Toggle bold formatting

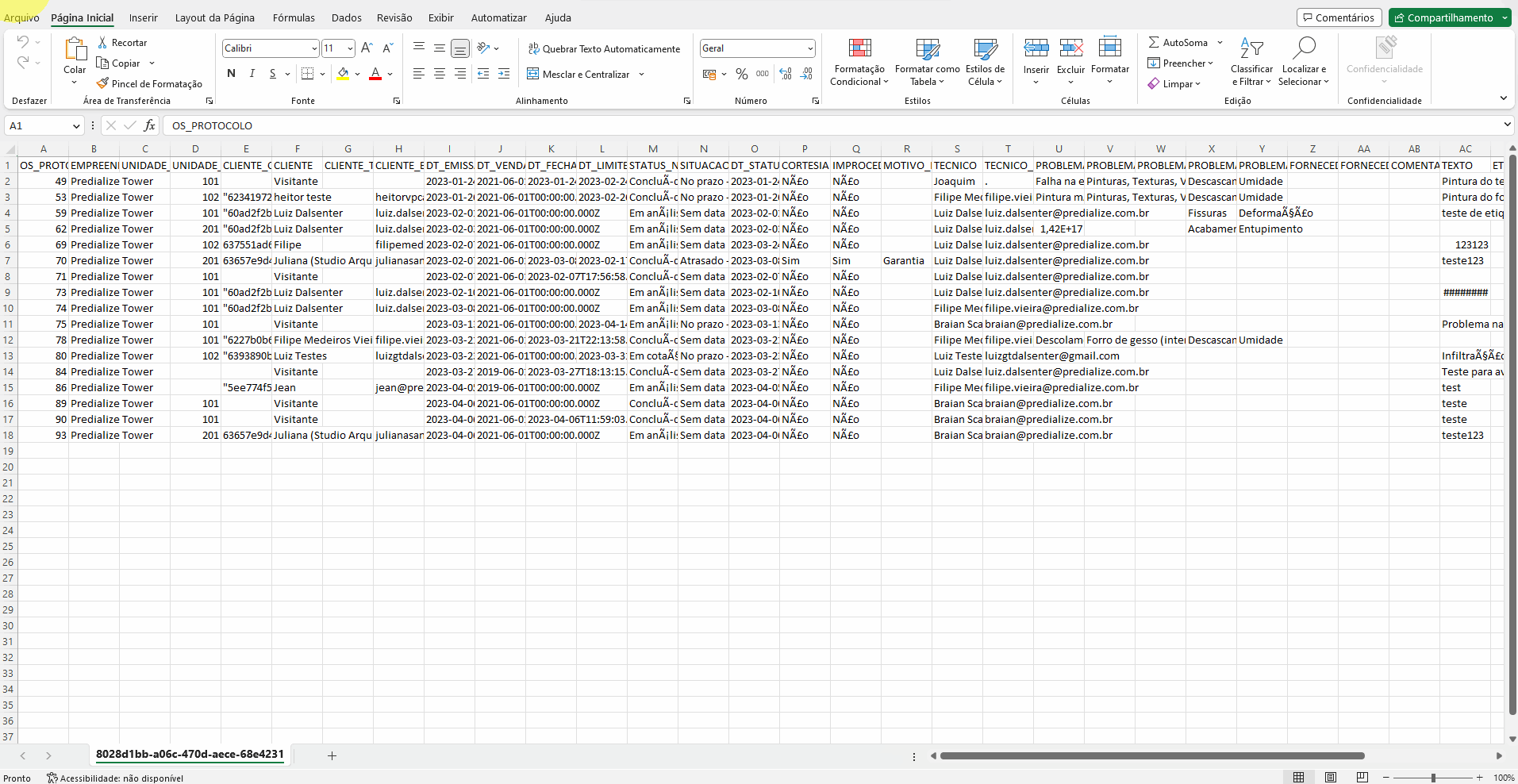231,74
